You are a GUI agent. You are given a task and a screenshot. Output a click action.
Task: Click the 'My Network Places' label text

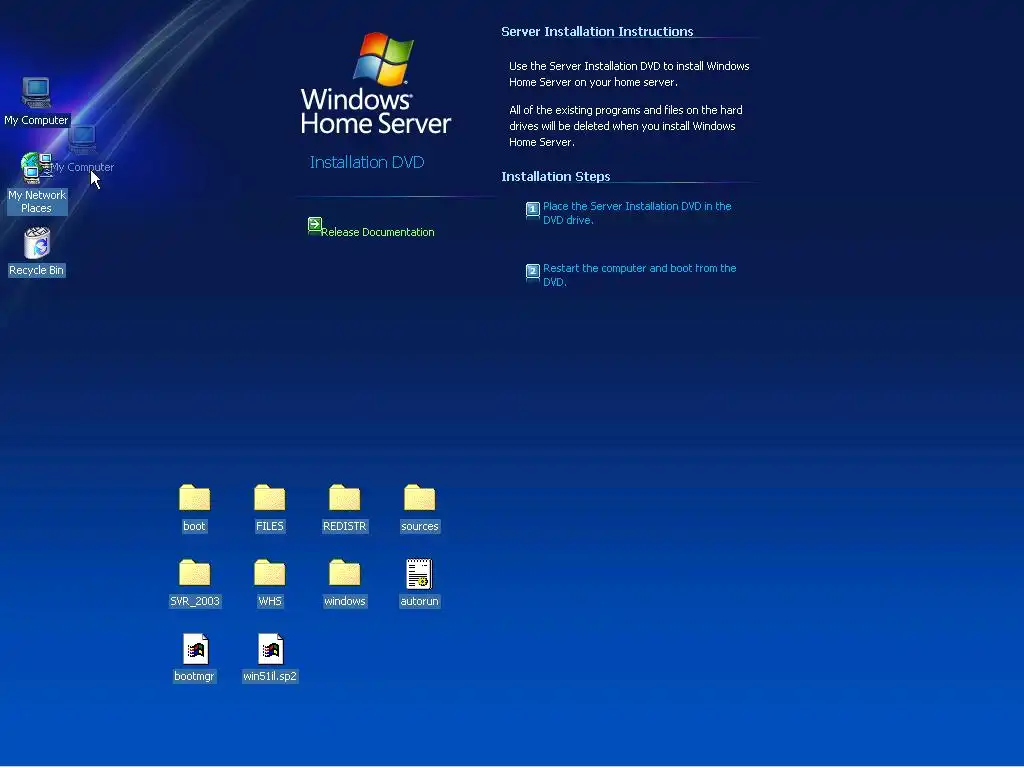[37, 202]
